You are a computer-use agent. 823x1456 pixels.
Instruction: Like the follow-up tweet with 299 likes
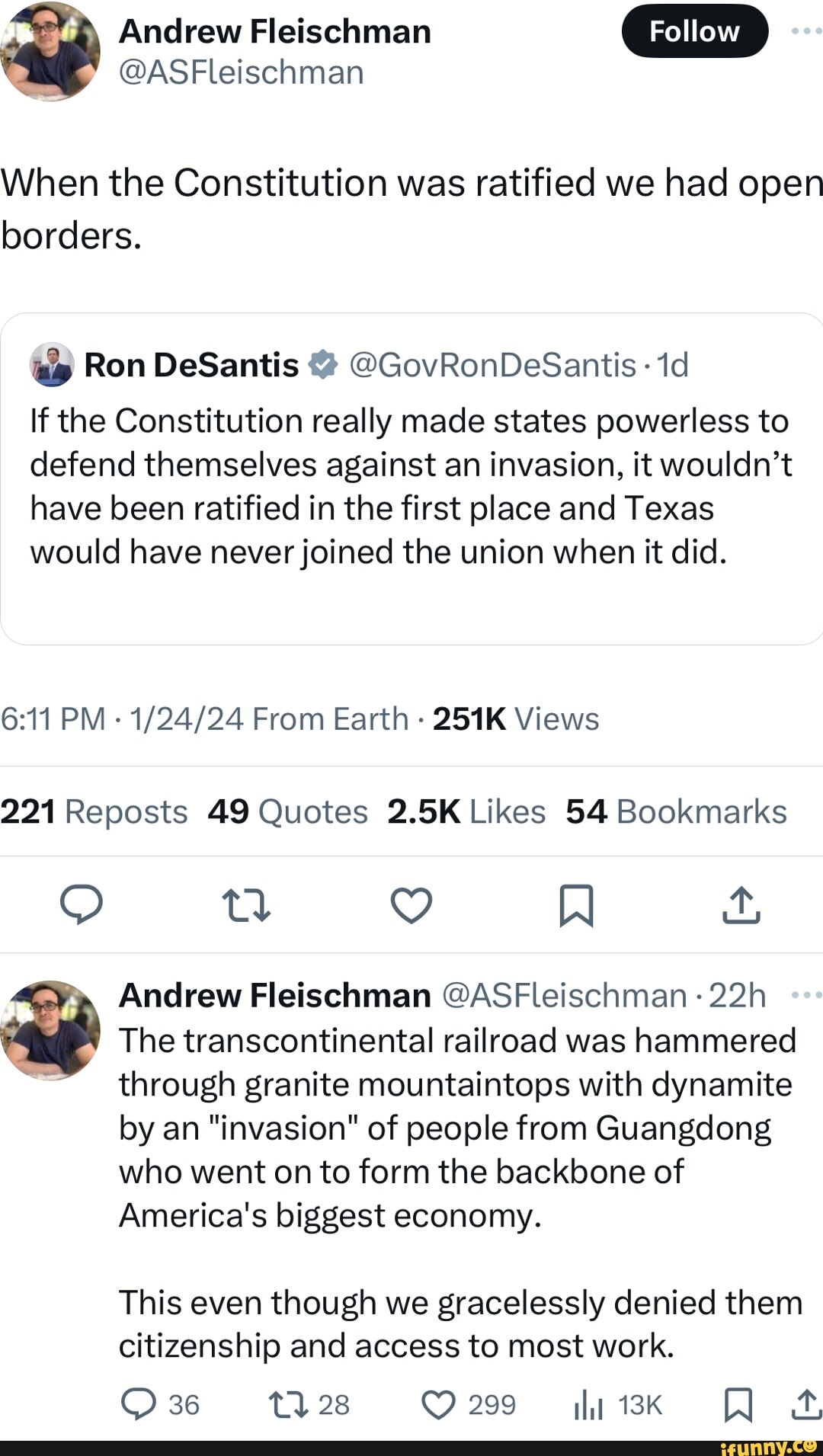439,1404
